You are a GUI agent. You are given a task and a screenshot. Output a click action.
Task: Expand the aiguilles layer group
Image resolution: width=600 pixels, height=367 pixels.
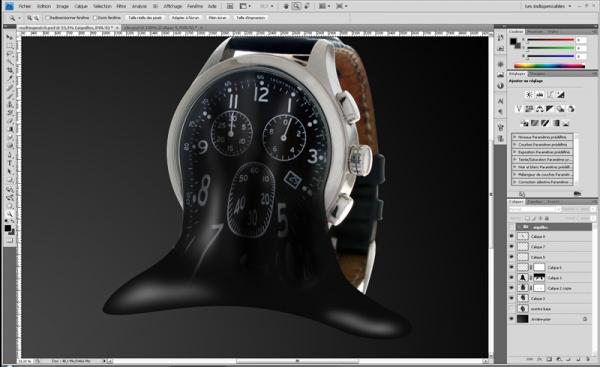pyautogui.click(x=519, y=227)
